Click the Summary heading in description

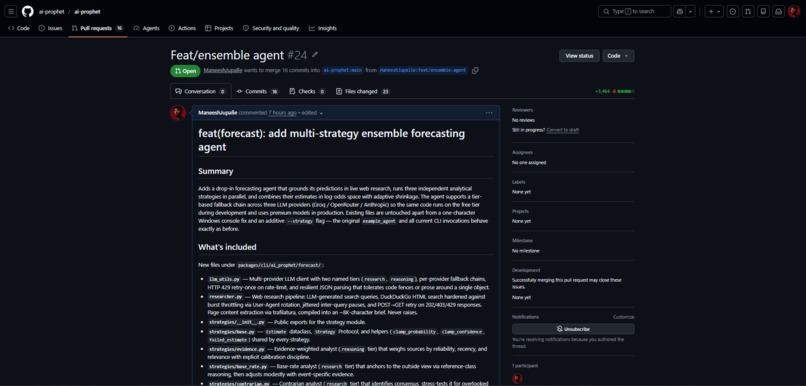coord(215,171)
